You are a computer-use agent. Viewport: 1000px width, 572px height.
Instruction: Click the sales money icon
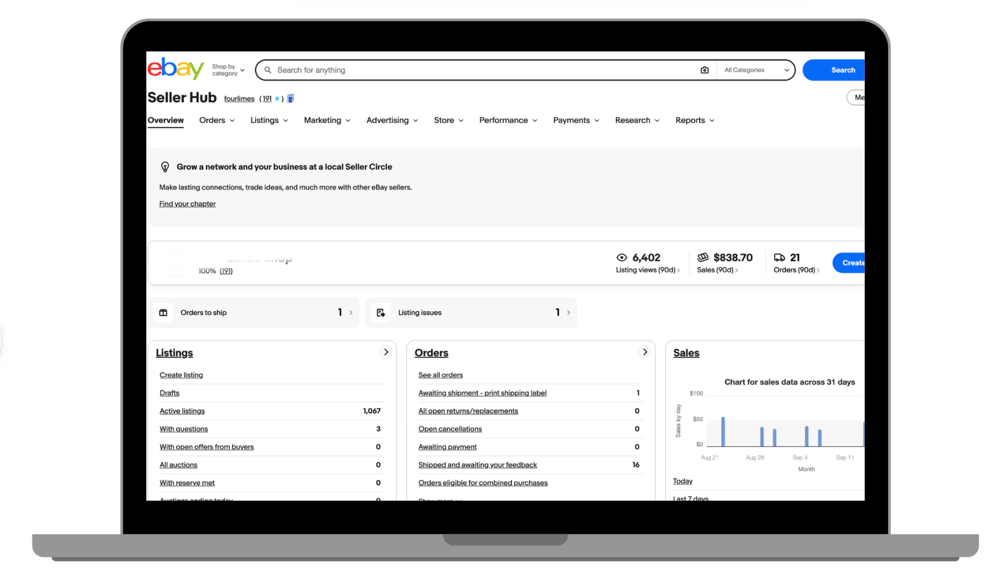pos(703,258)
